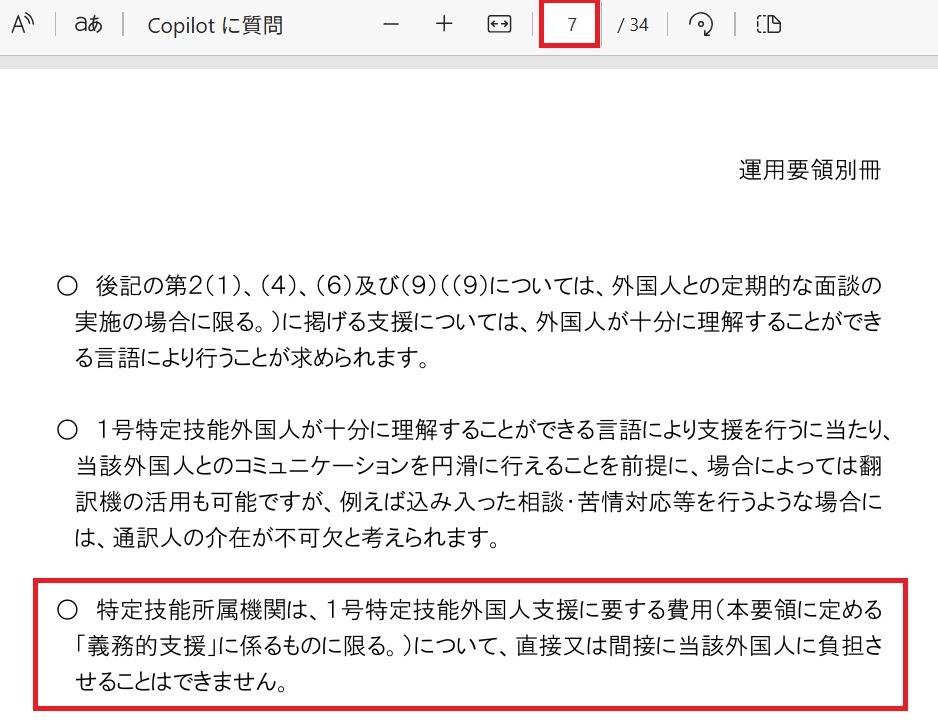The width and height of the screenshot is (938, 727).
Task: Click the line containing 通訳人の介在が不可欠
Action: click(x=285, y=539)
